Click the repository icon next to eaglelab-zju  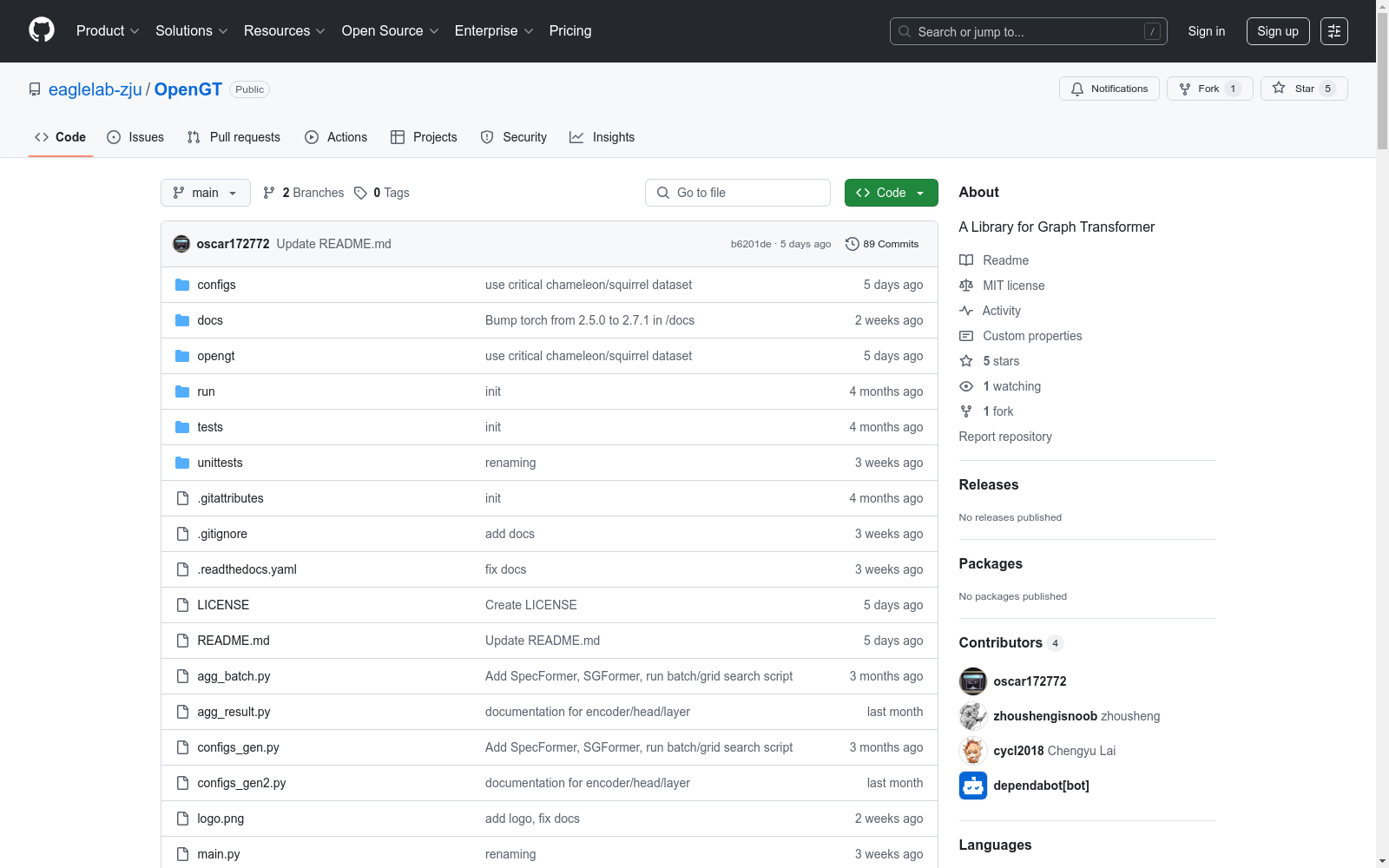[35, 89]
